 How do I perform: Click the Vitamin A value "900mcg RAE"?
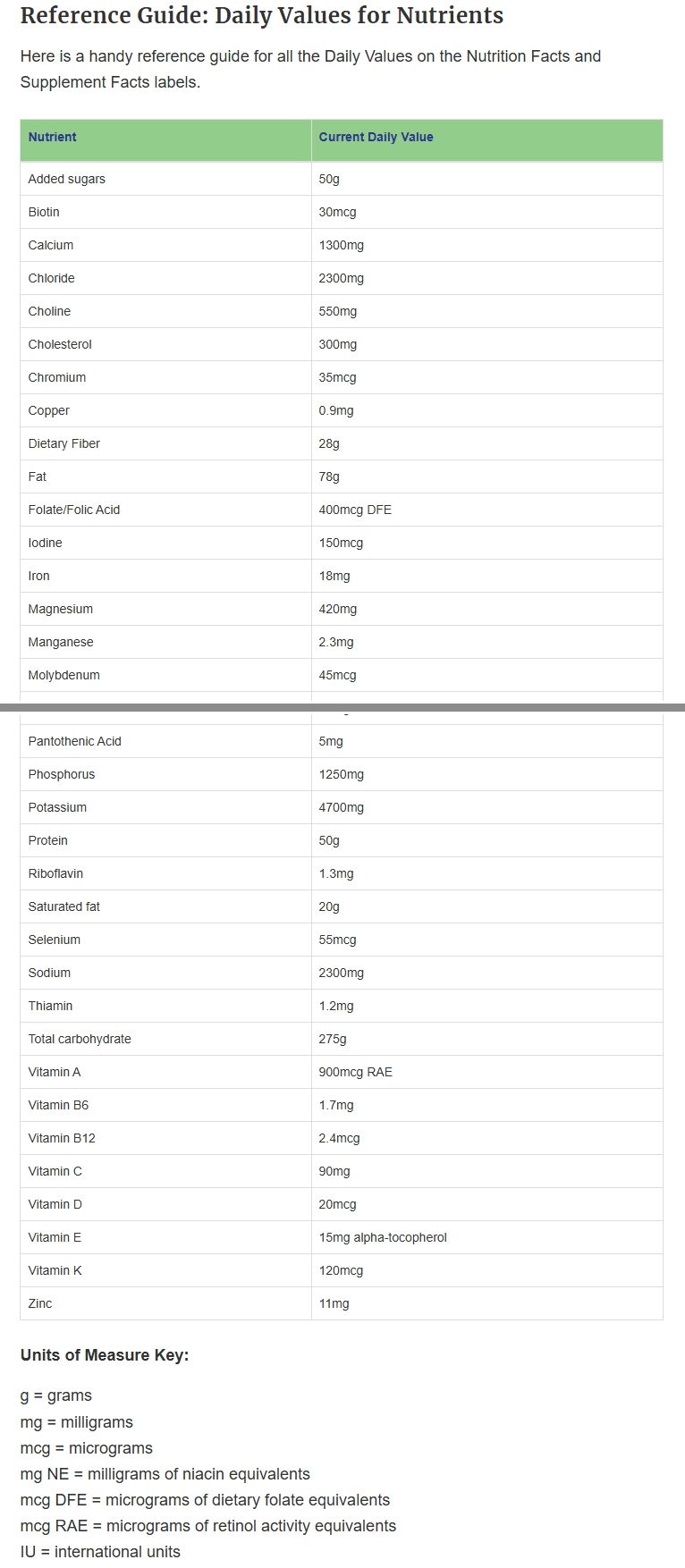tap(355, 1072)
